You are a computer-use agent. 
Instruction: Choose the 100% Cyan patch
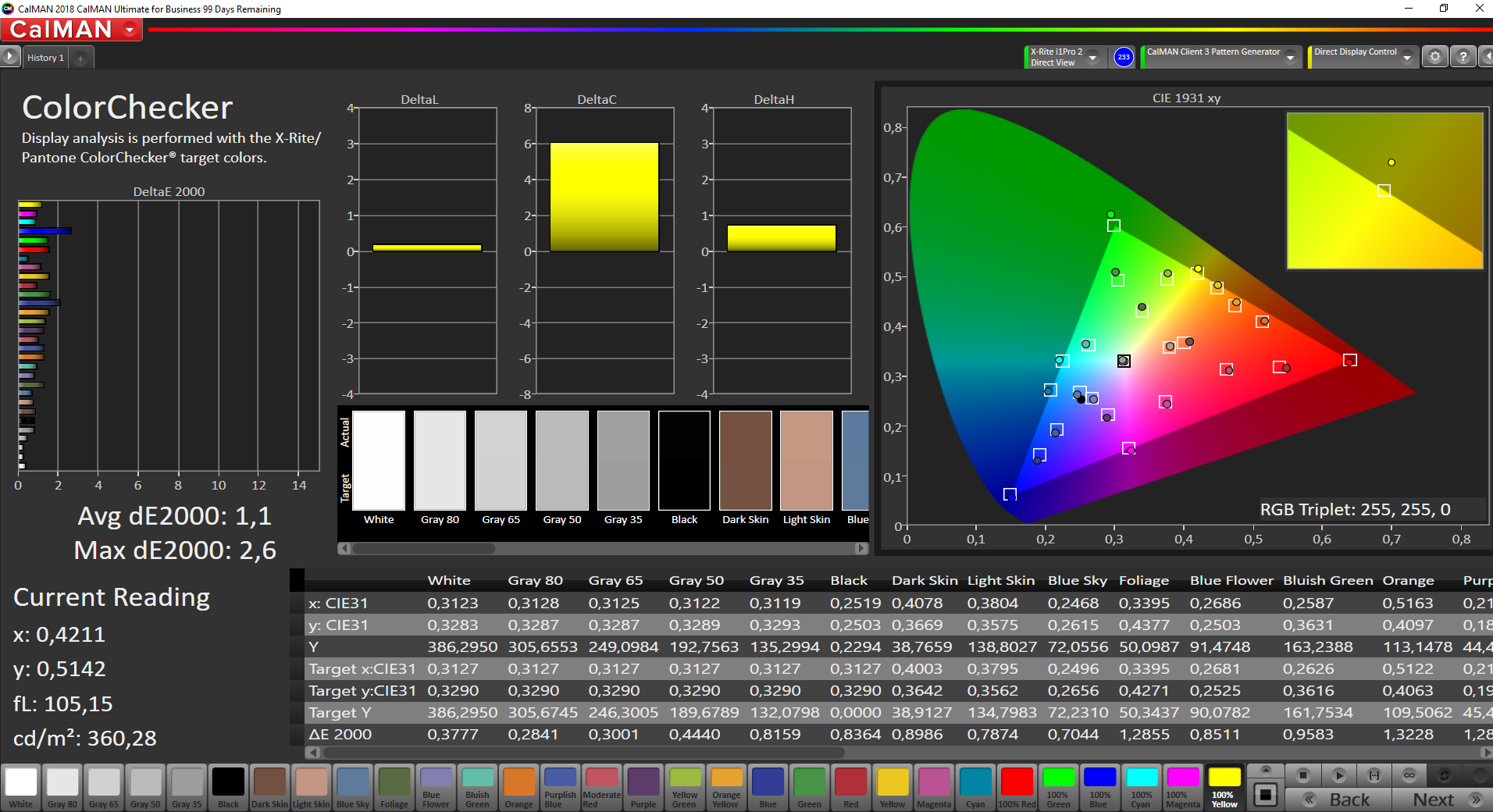pos(1142,788)
